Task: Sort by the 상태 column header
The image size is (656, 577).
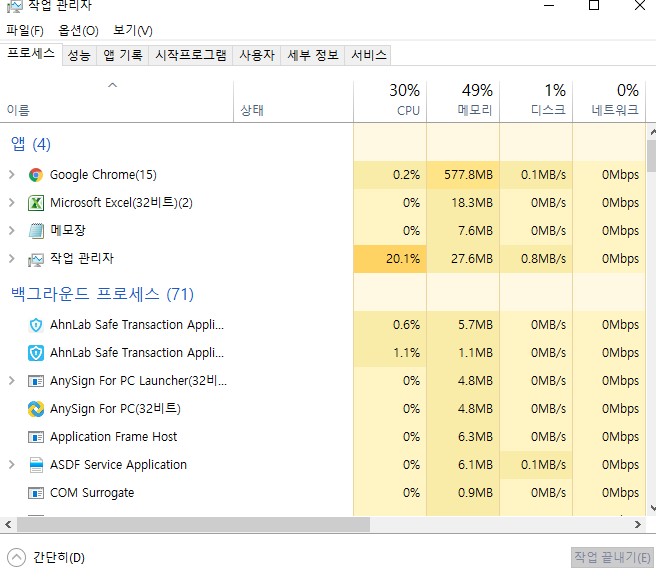Action: pyautogui.click(x=293, y=102)
